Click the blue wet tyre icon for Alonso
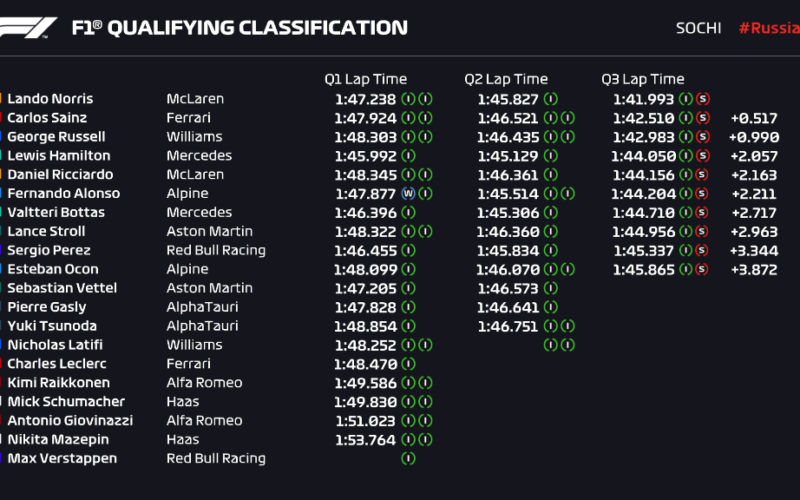The width and height of the screenshot is (800, 500). pos(408,193)
